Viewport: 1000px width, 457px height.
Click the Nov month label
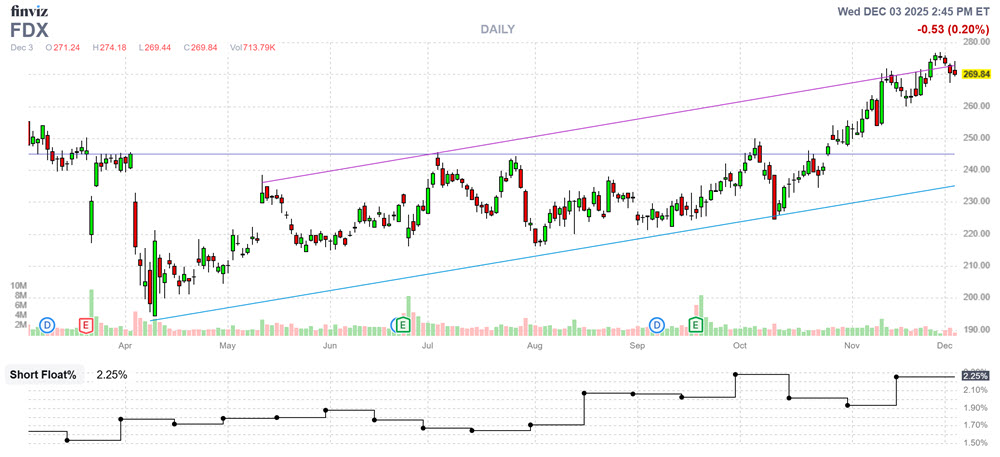click(852, 345)
